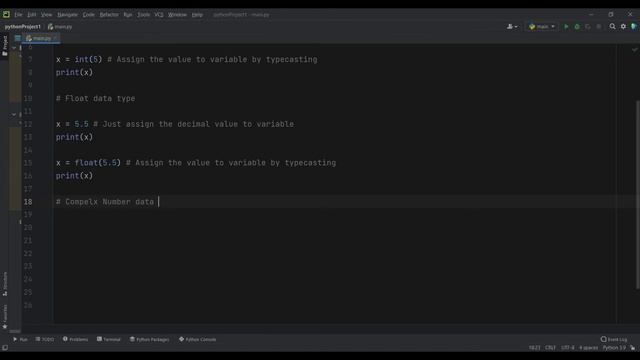Click main.py in the breadcrumb bar

pyautogui.click(x=60, y=27)
